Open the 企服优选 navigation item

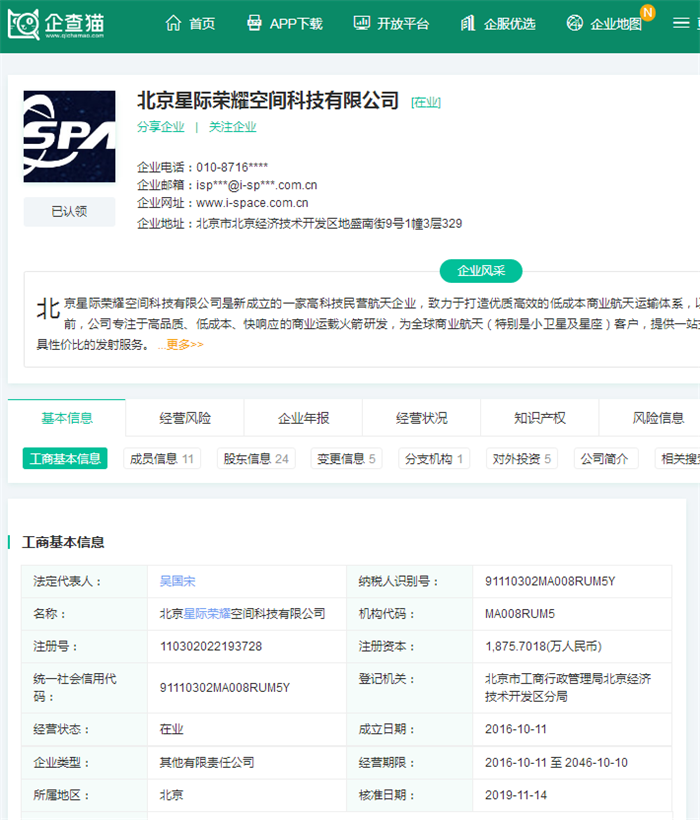510,24
